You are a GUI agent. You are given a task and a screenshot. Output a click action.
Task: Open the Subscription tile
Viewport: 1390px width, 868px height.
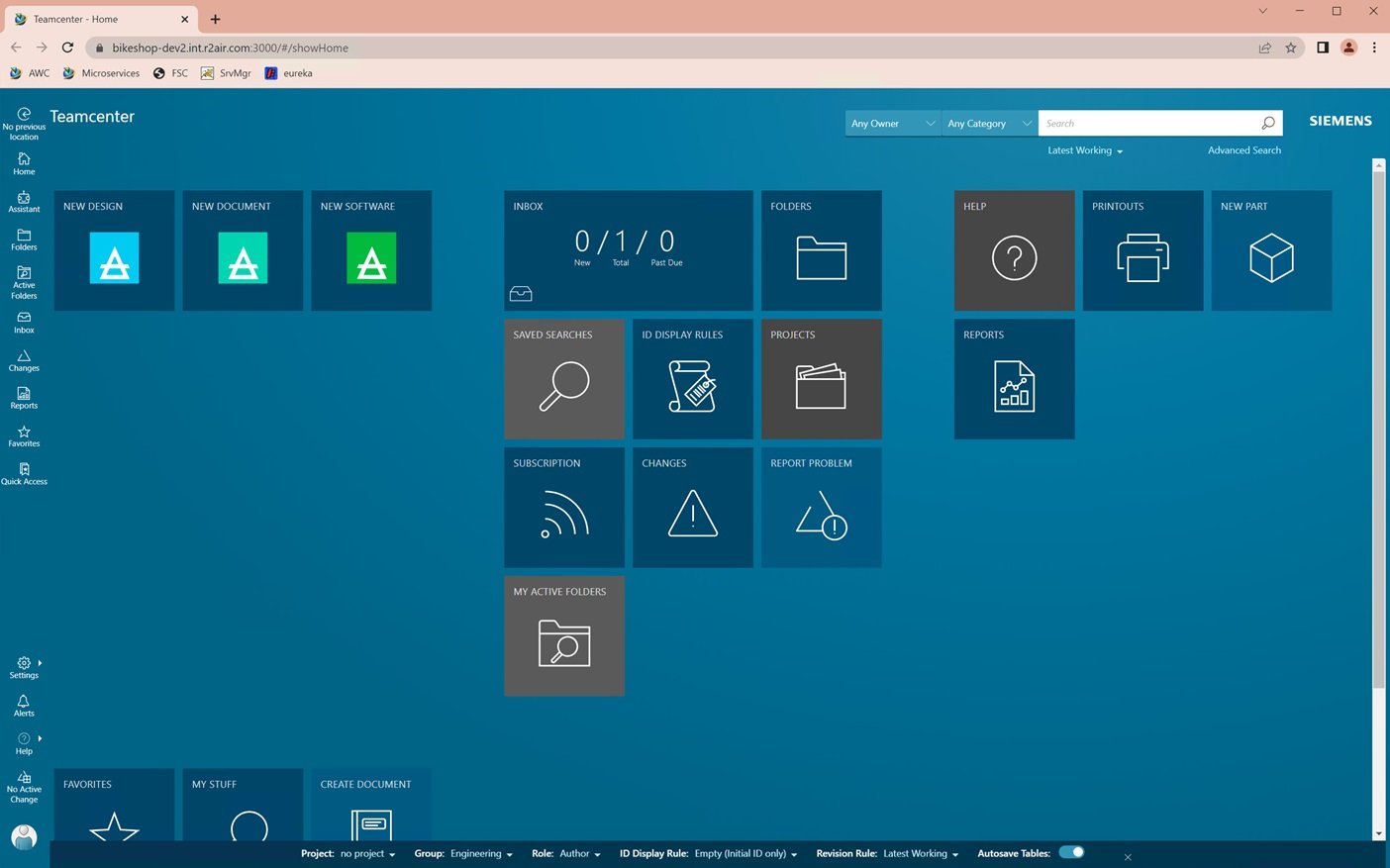point(563,507)
